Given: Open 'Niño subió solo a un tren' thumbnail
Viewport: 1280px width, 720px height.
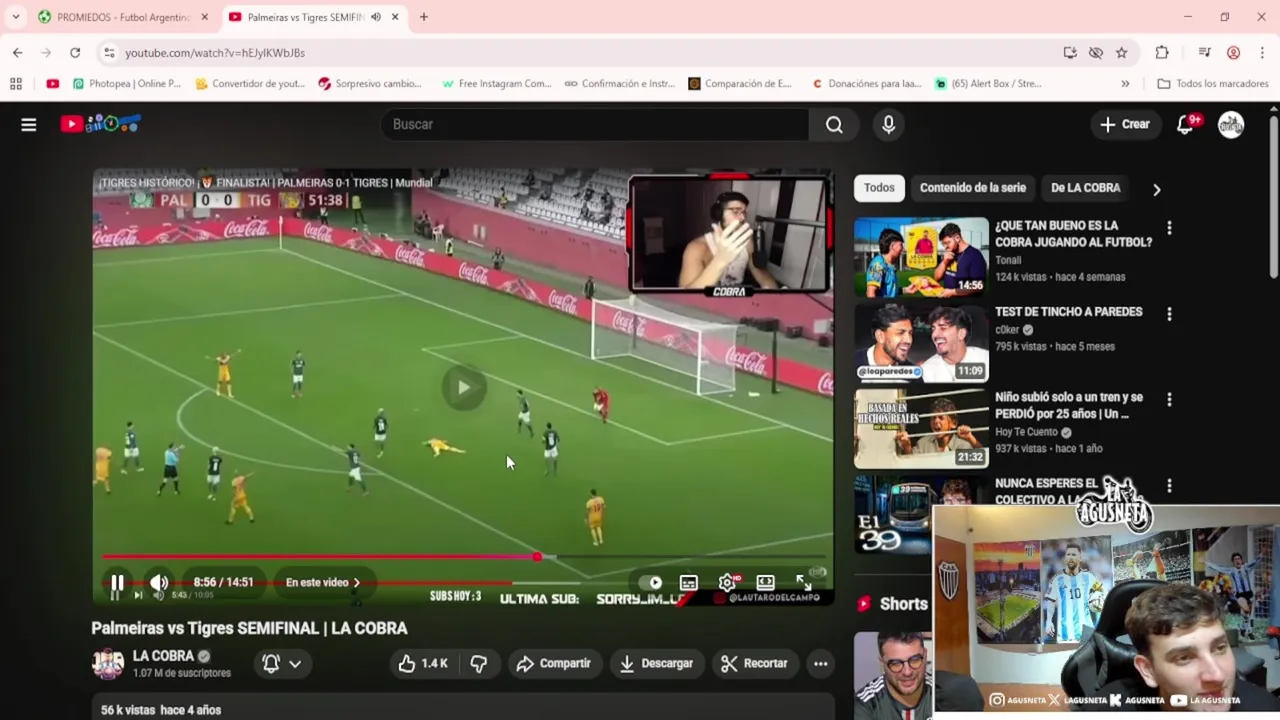Looking at the screenshot, I should (921, 429).
